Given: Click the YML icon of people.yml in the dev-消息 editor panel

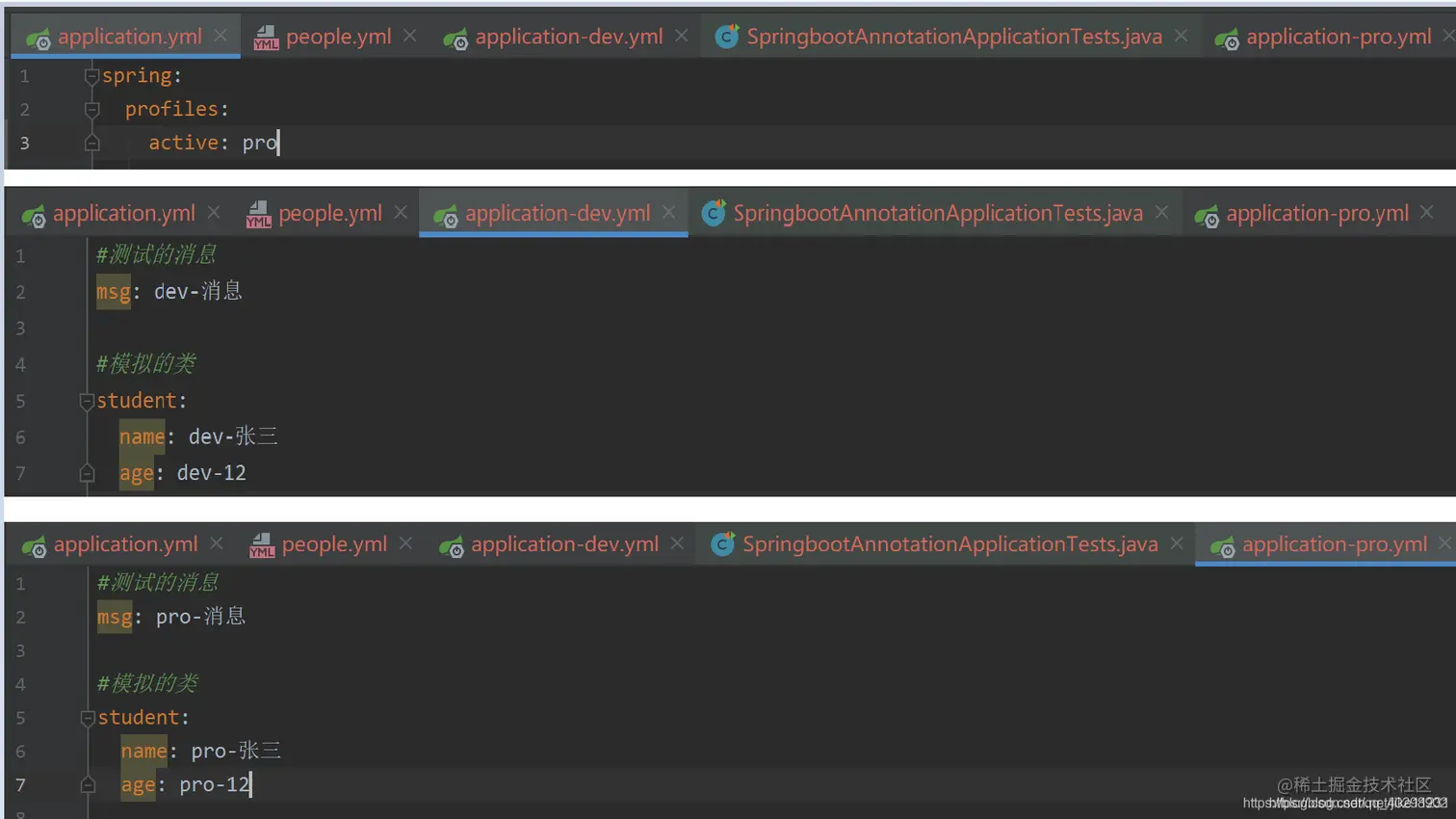Looking at the screenshot, I should 258,215.
